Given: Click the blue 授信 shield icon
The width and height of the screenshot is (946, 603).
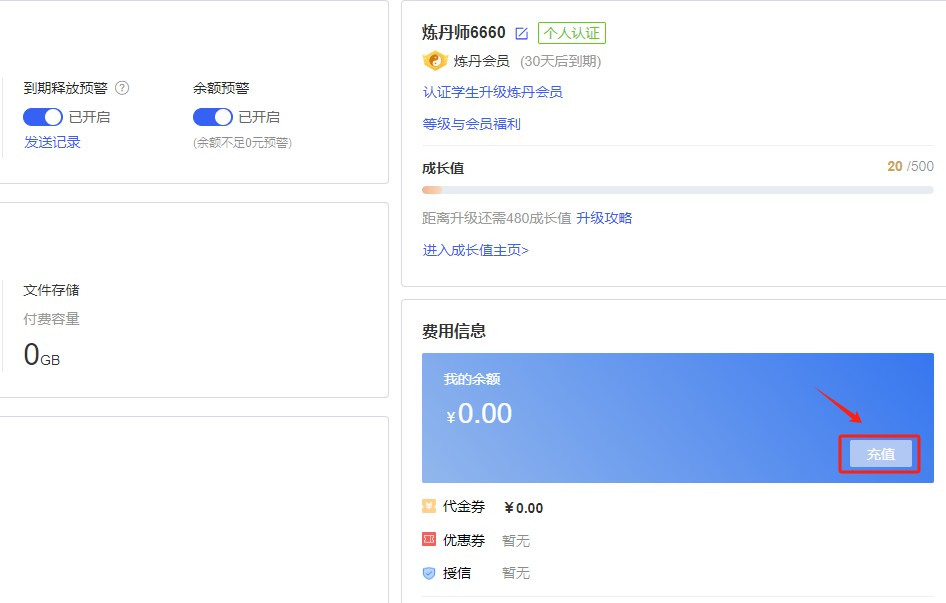Looking at the screenshot, I should click(430, 573).
